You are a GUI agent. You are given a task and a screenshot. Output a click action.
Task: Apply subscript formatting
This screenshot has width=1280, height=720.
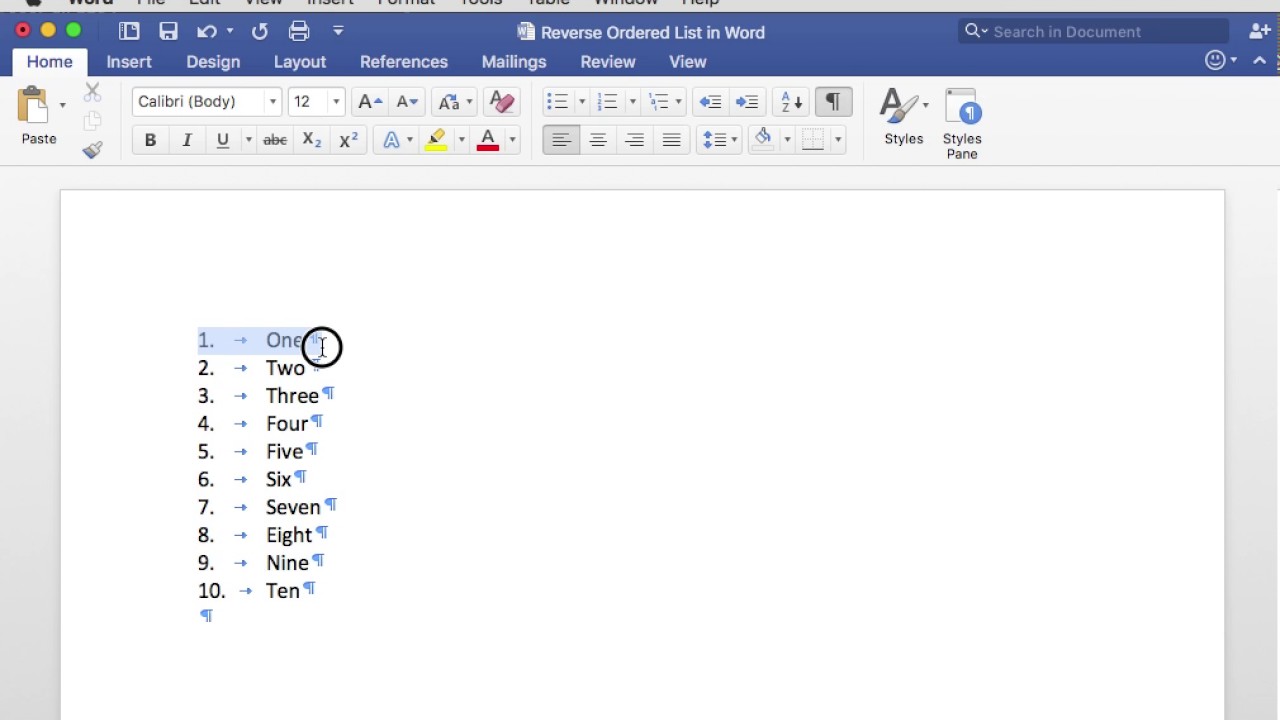click(x=312, y=141)
